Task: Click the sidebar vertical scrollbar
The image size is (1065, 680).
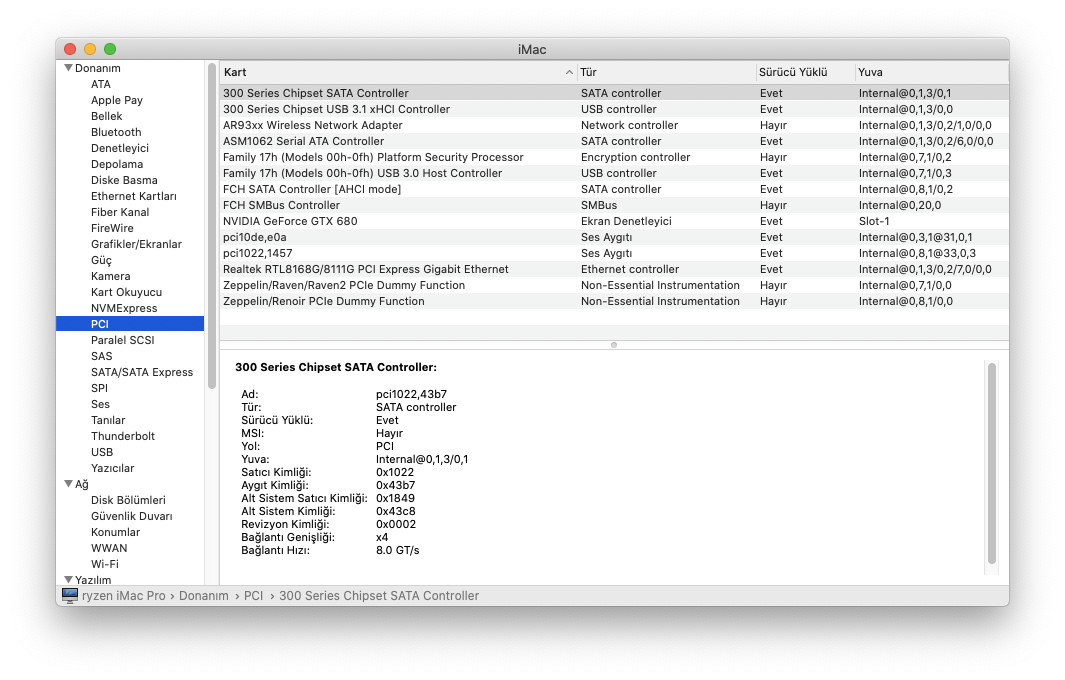Action: [x=212, y=225]
